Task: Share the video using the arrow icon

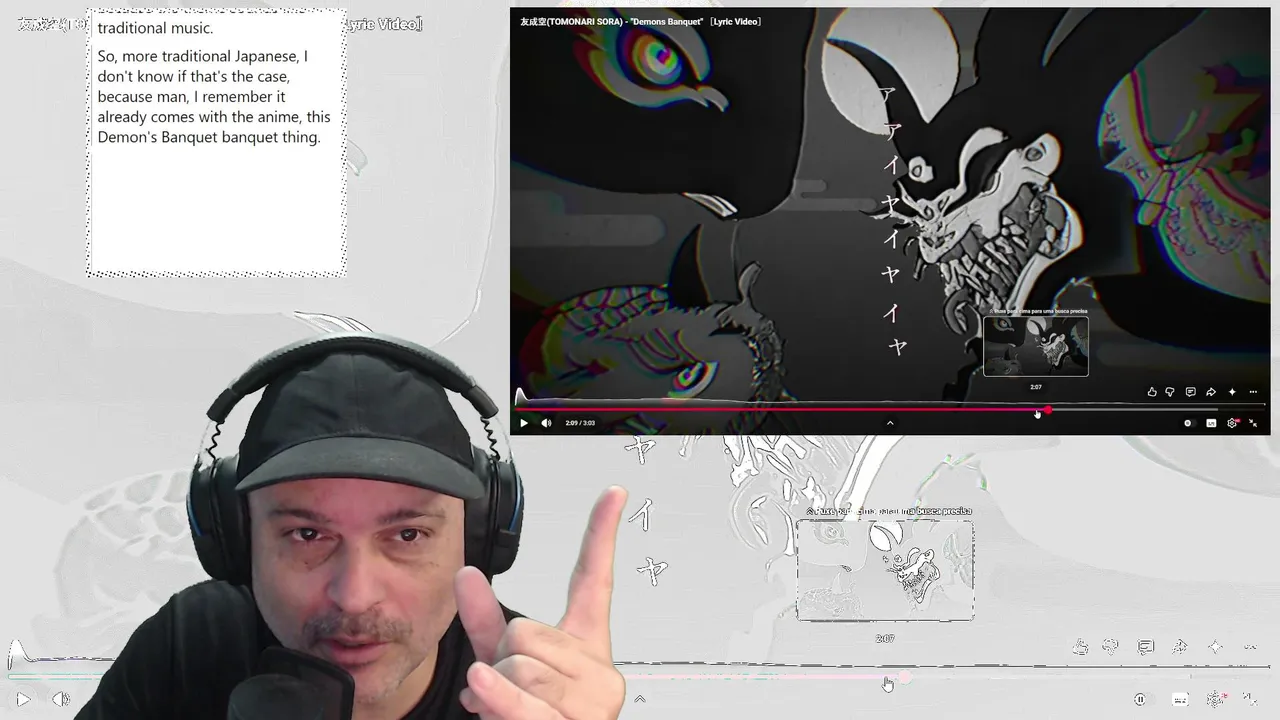Action: (1211, 392)
